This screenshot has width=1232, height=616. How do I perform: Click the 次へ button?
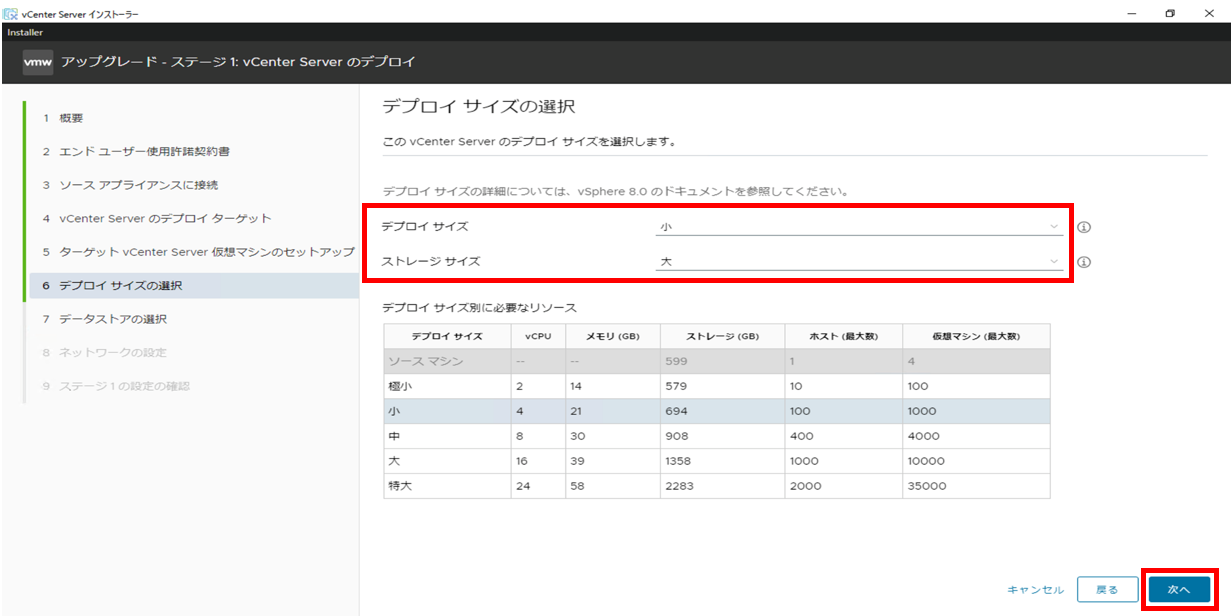pos(1179,590)
